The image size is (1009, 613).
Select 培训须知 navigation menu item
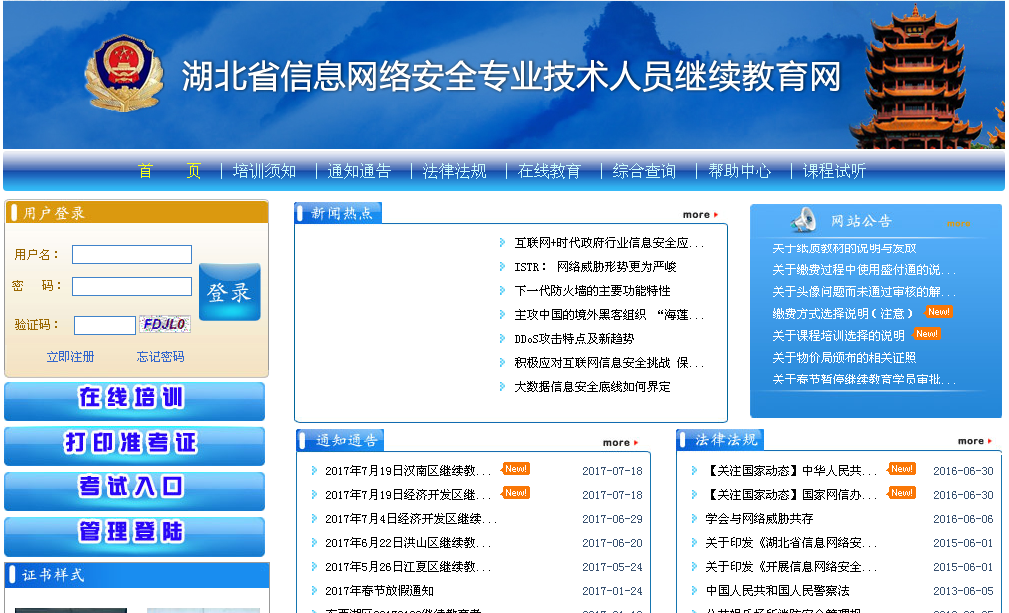point(264,171)
